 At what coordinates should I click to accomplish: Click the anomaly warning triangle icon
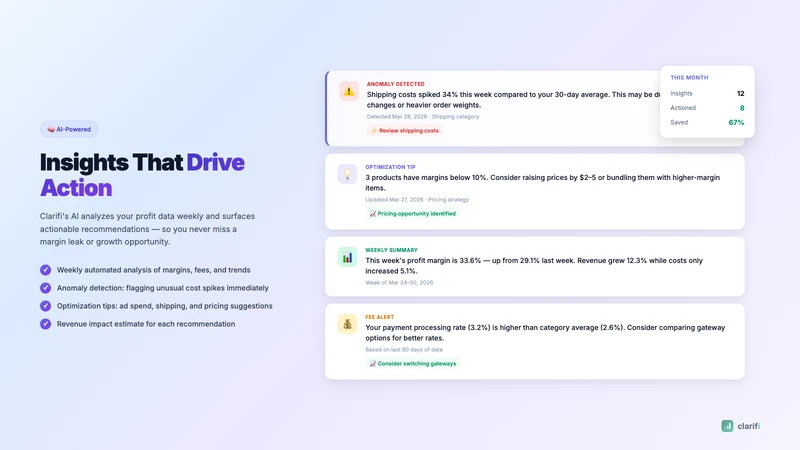pyautogui.click(x=349, y=91)
